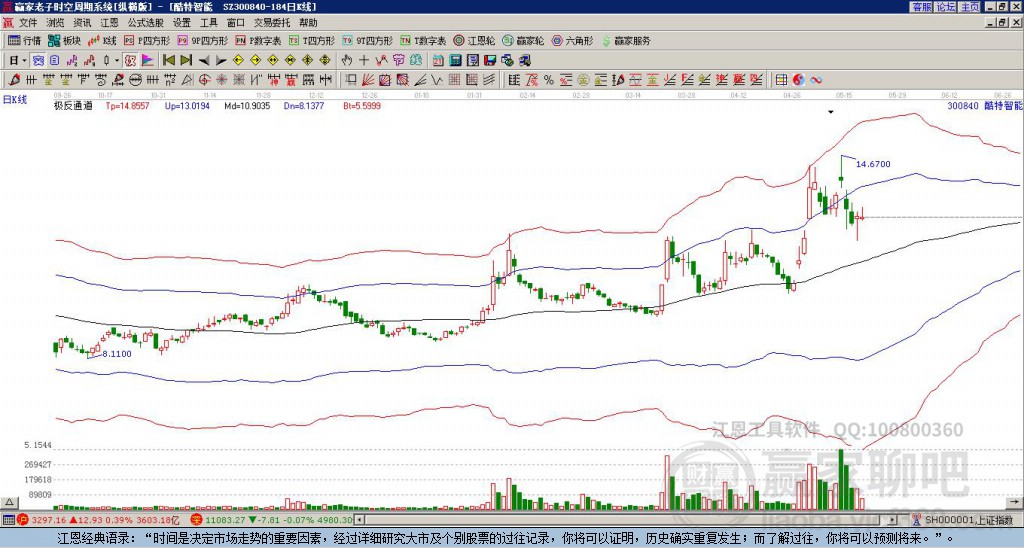Select the red pencil drawing tool

click(14, 80)
